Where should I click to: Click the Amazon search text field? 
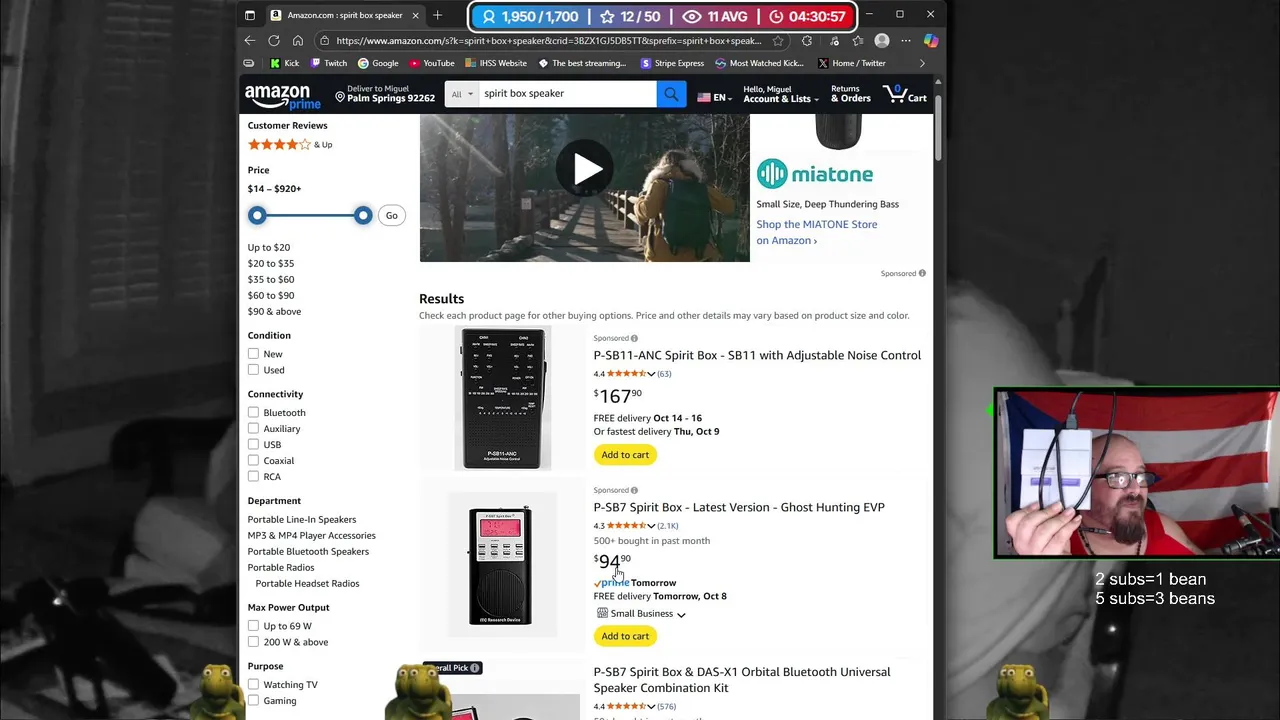tap(567, 94)
